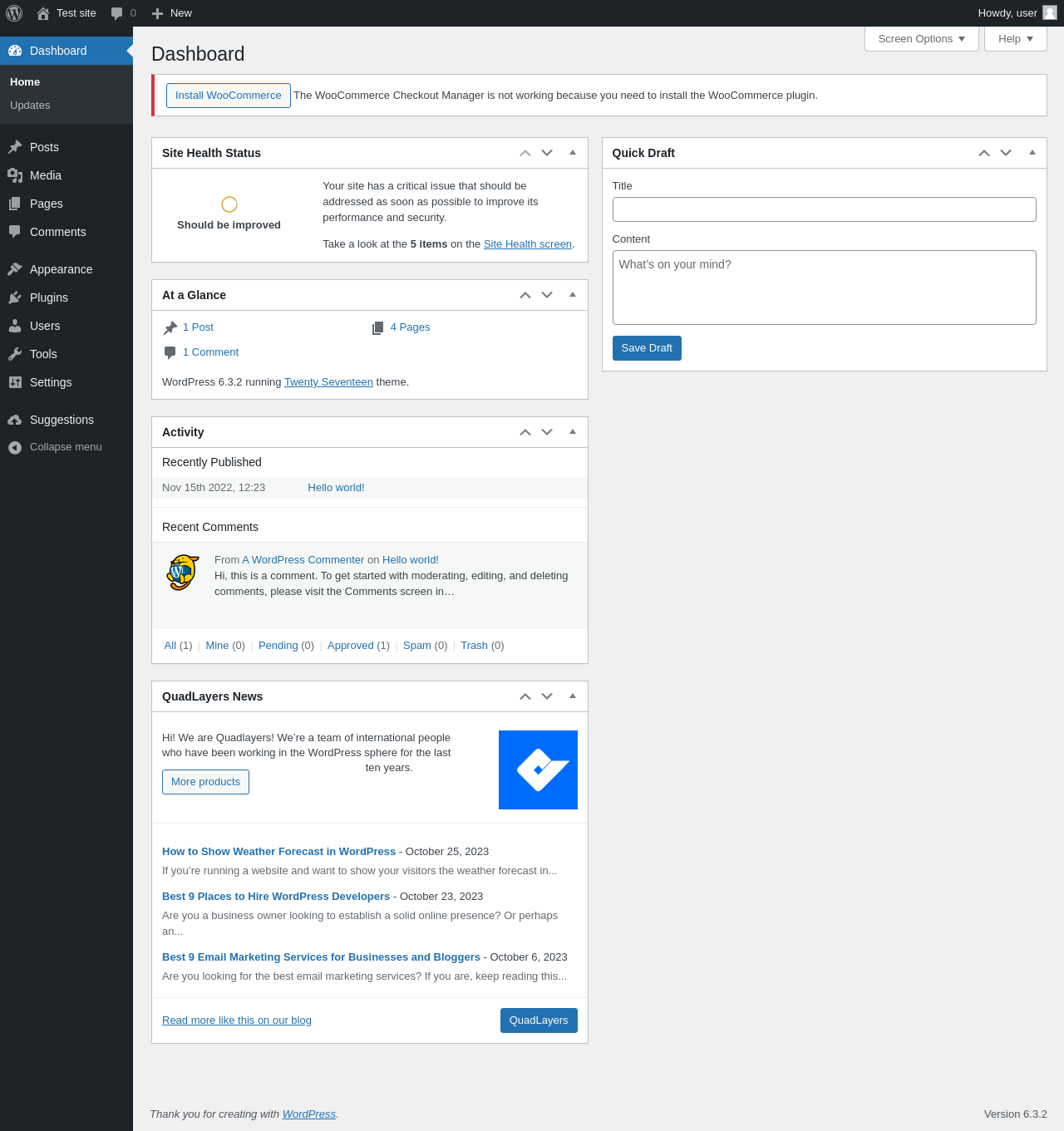Image resolution: width=1064 pixels, height=1131 pixels.
Task: Click the Install WooCommerce button
Action: pyautogui.click(x=228, y=96)
